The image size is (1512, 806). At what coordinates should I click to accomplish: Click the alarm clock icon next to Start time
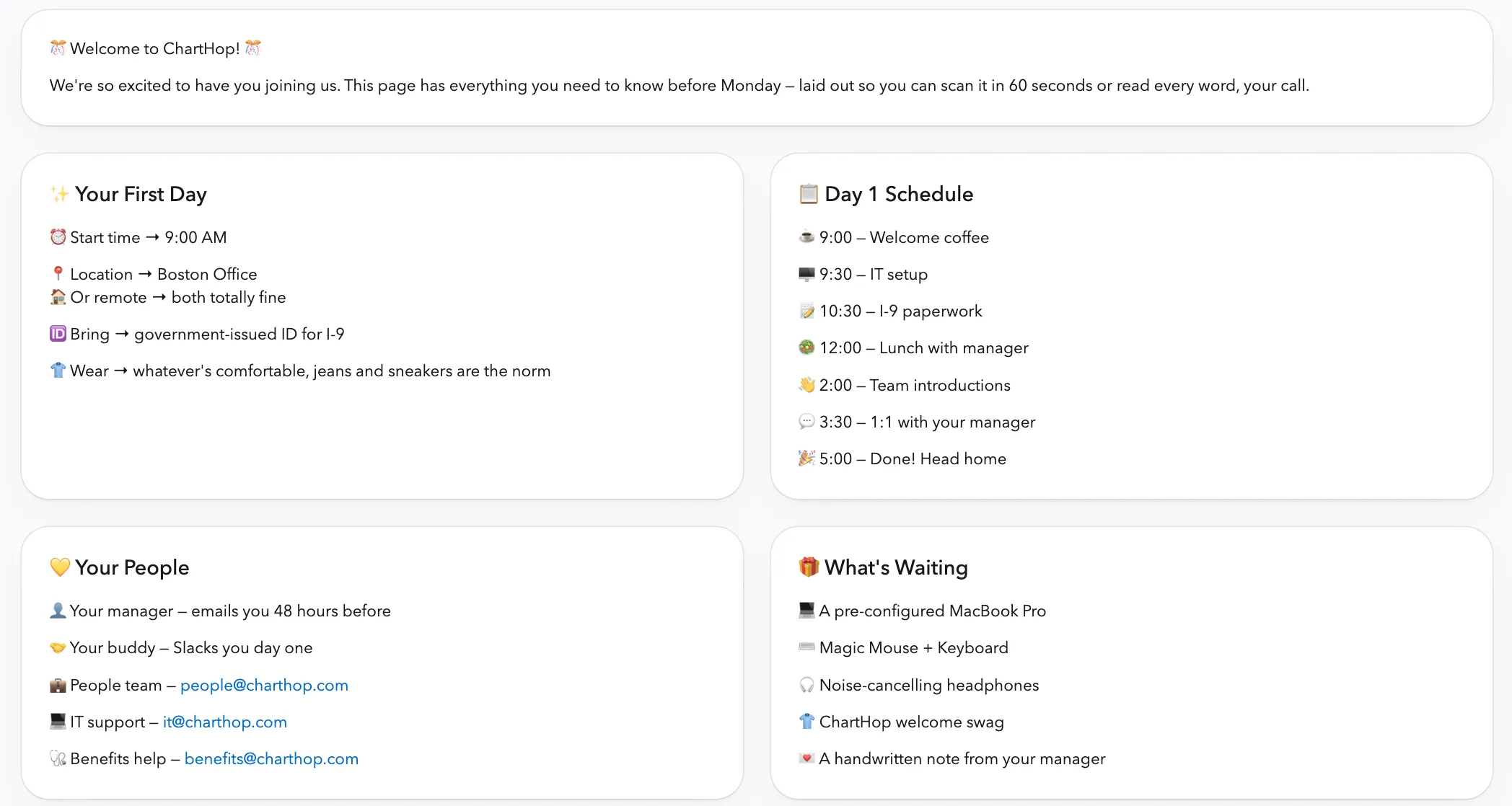(58, 237)
